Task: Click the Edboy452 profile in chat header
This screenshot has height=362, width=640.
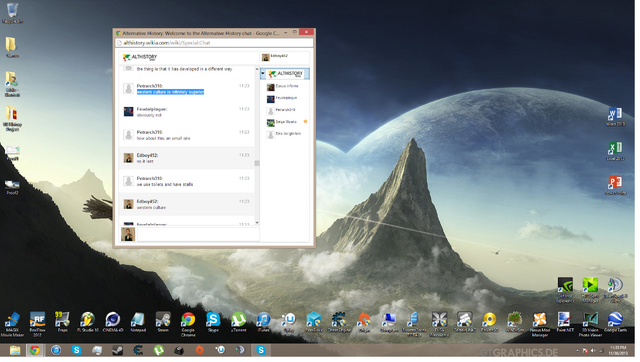Action: (276, 57)
